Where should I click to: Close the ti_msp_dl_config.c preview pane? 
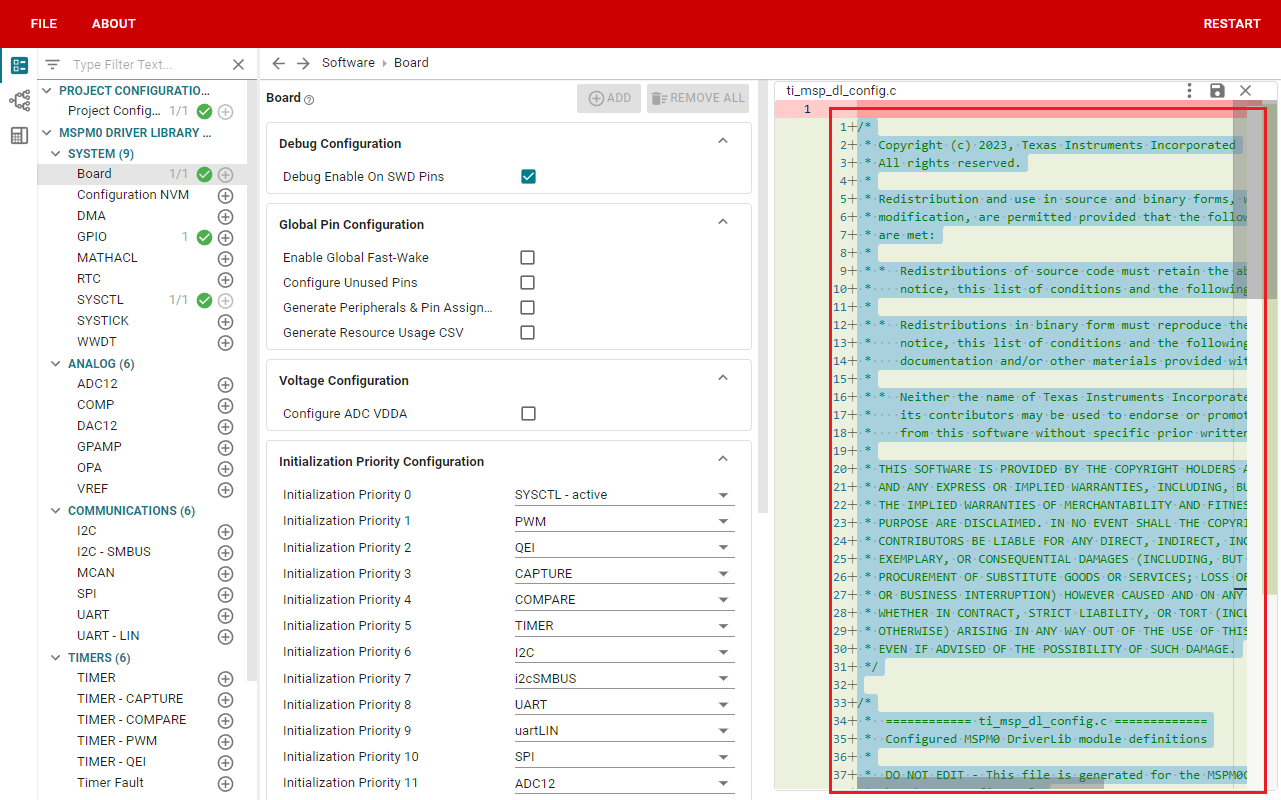1245,90
